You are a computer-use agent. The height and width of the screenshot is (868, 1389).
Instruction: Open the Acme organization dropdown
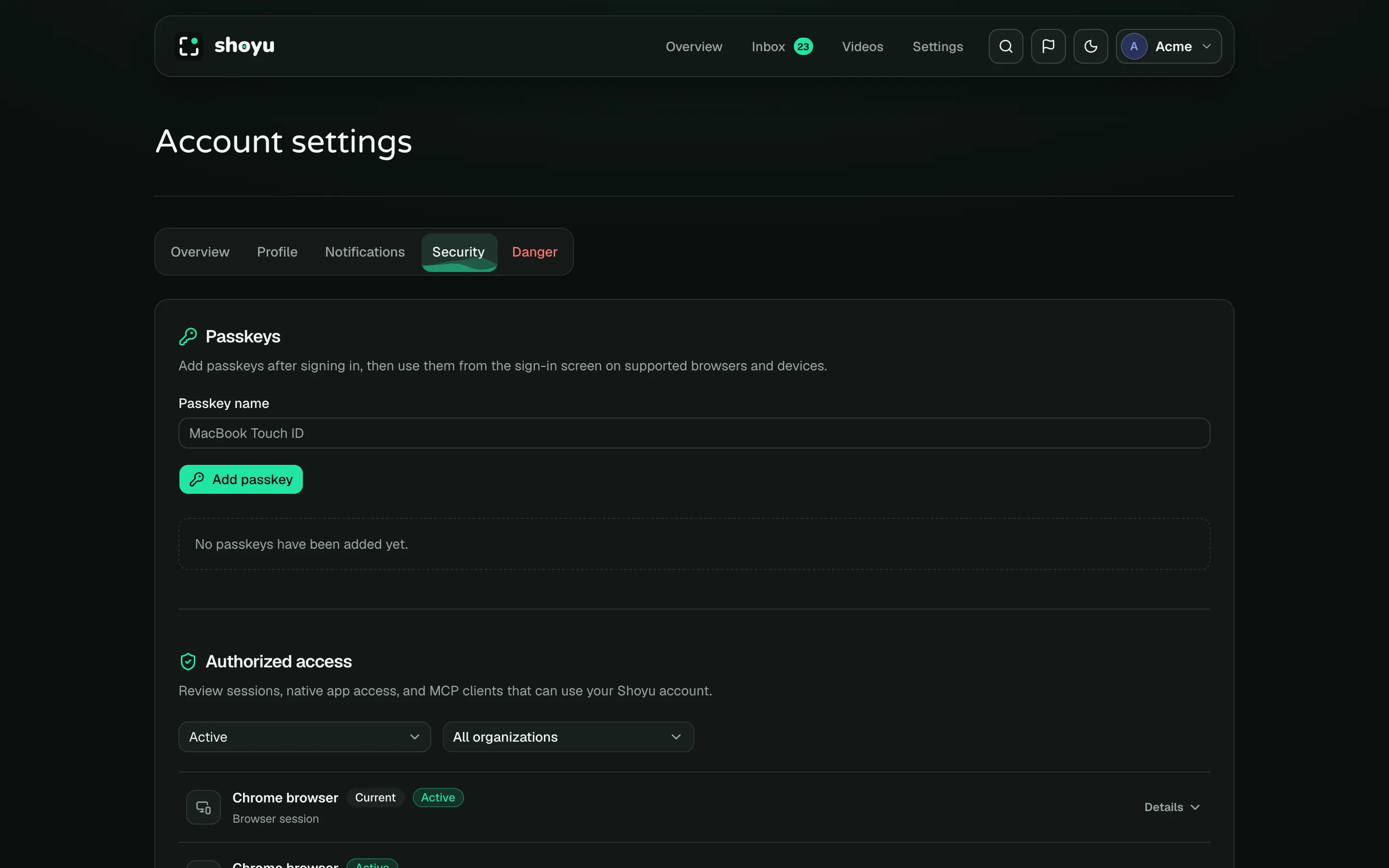(1169, 46)
